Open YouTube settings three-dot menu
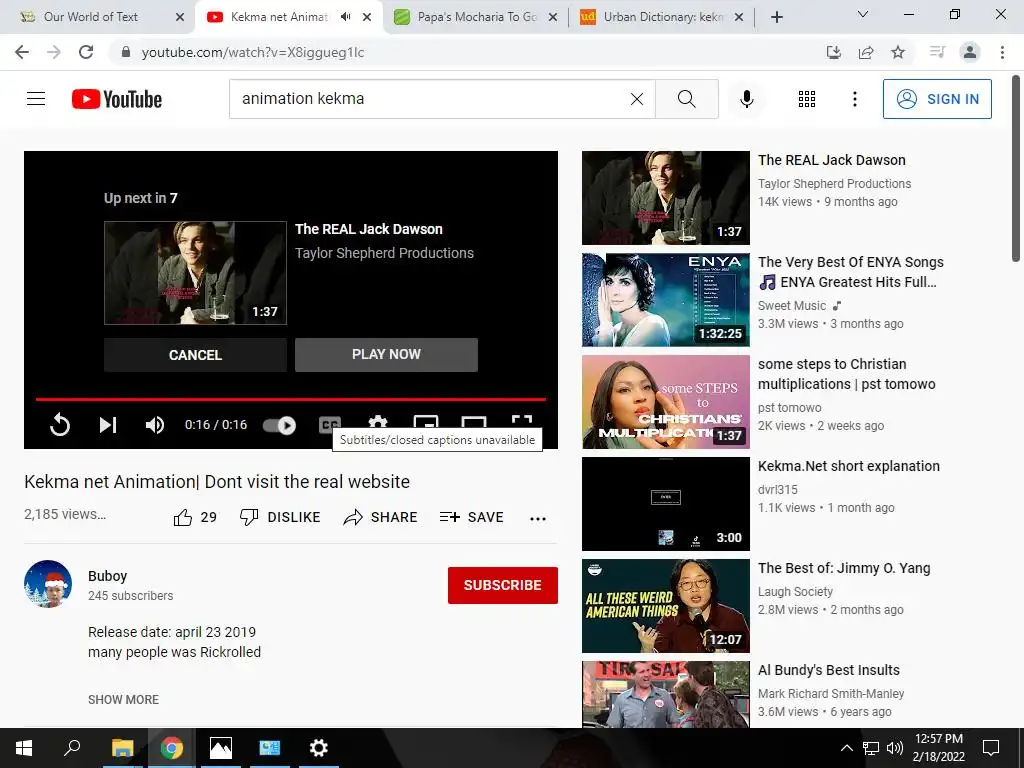This screenshot has height=768, width=1024. point(854,99)
